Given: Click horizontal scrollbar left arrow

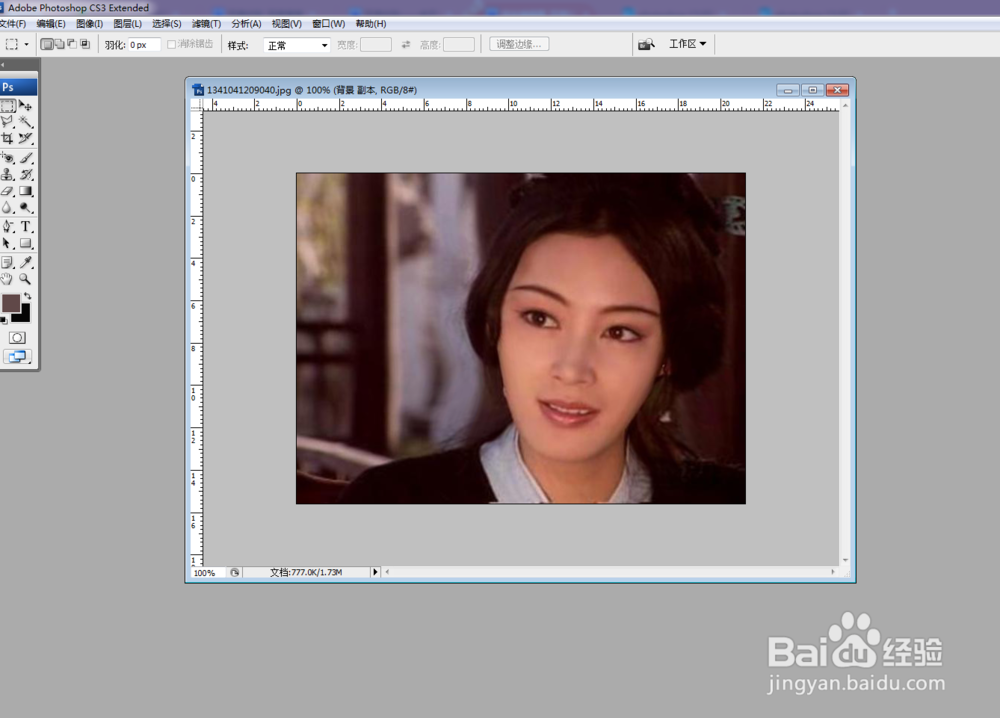Looking at the screenshot, I should tap(387, 572).
